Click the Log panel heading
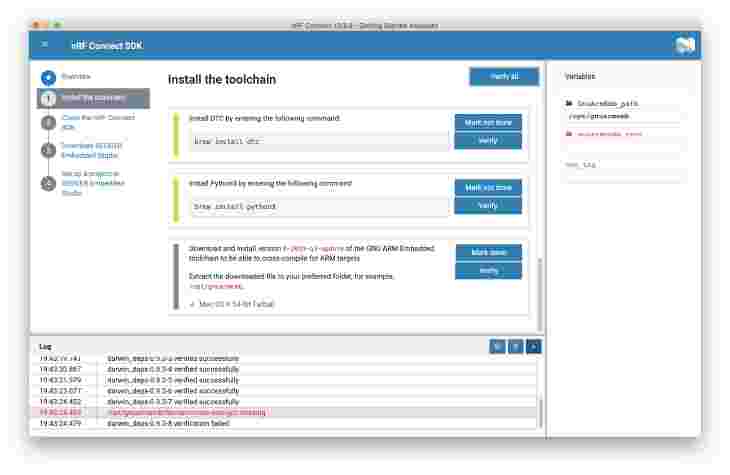Image resolution: width=730 pixels, height=475 pixels. click(45, 346)
